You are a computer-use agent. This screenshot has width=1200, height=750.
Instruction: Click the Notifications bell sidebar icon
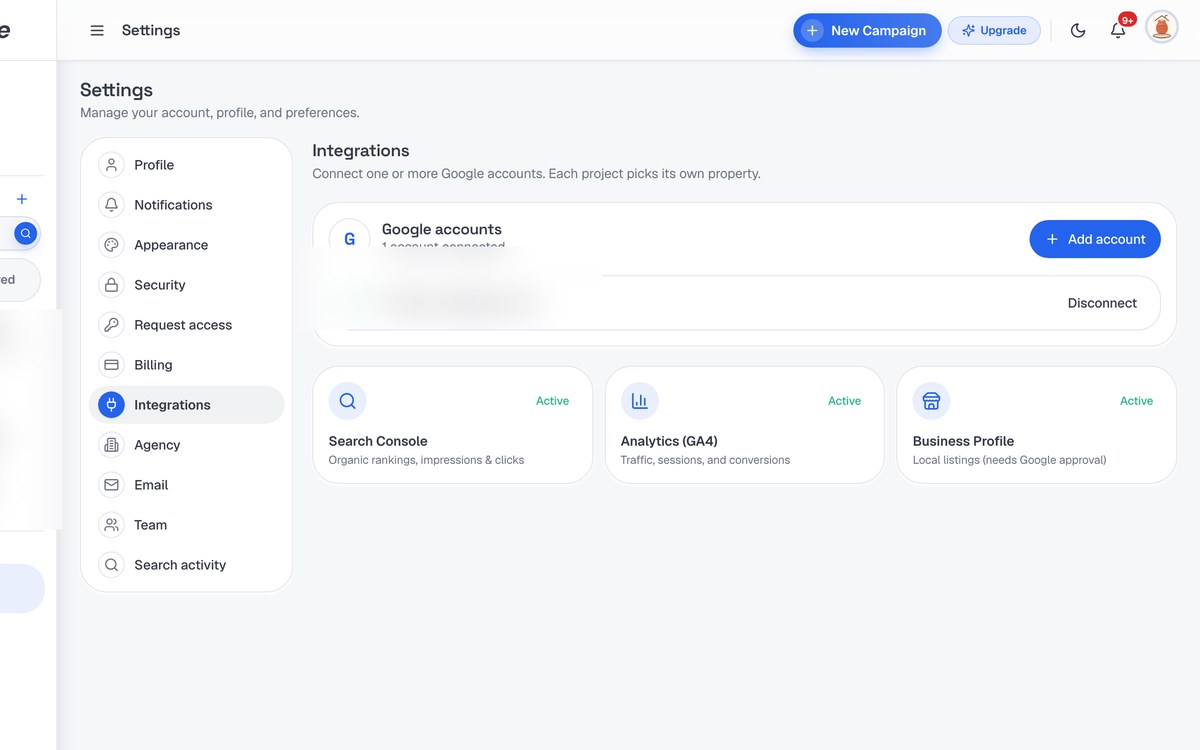[112, 205]
